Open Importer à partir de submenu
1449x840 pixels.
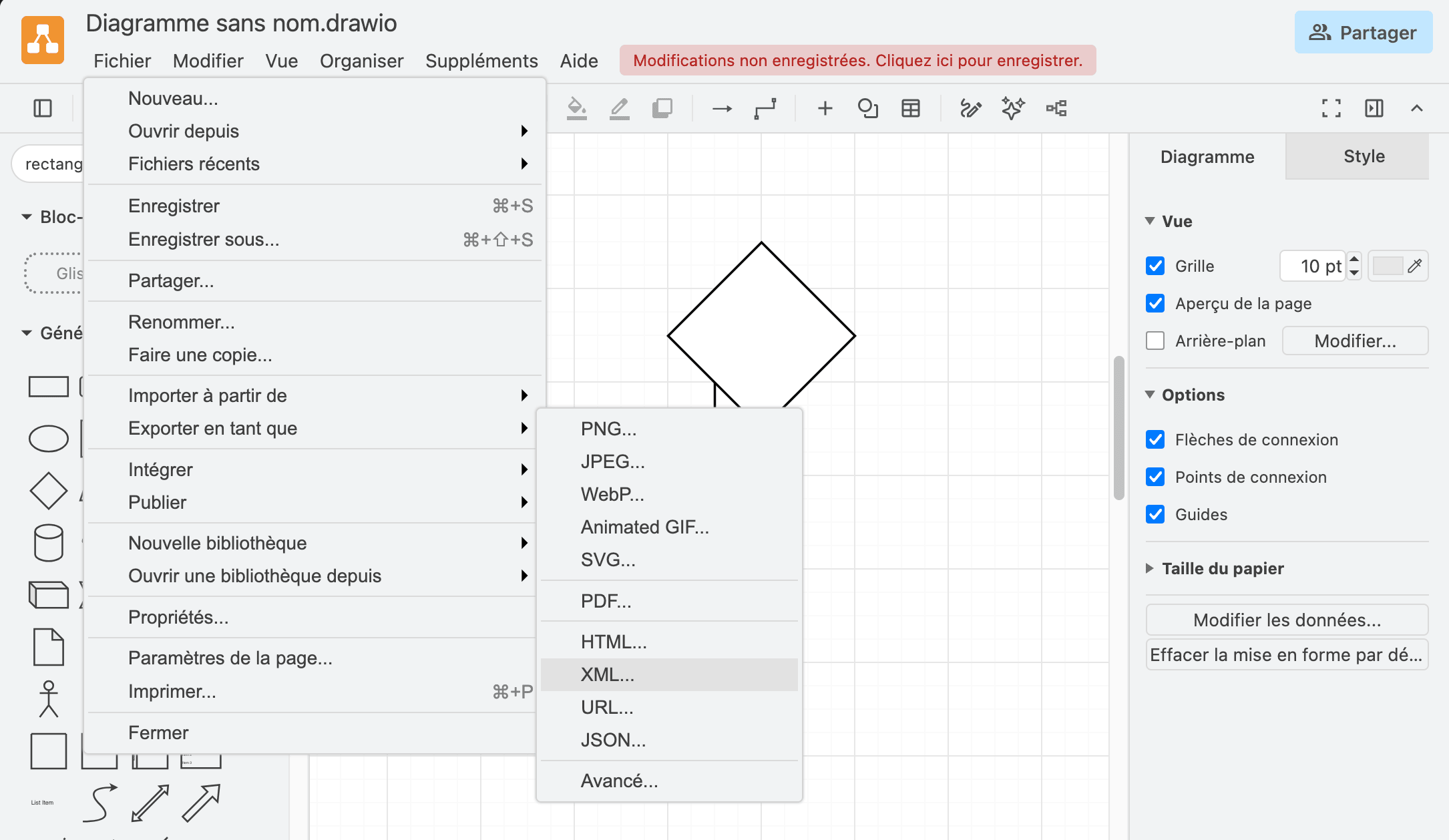(x=314, y=395)
